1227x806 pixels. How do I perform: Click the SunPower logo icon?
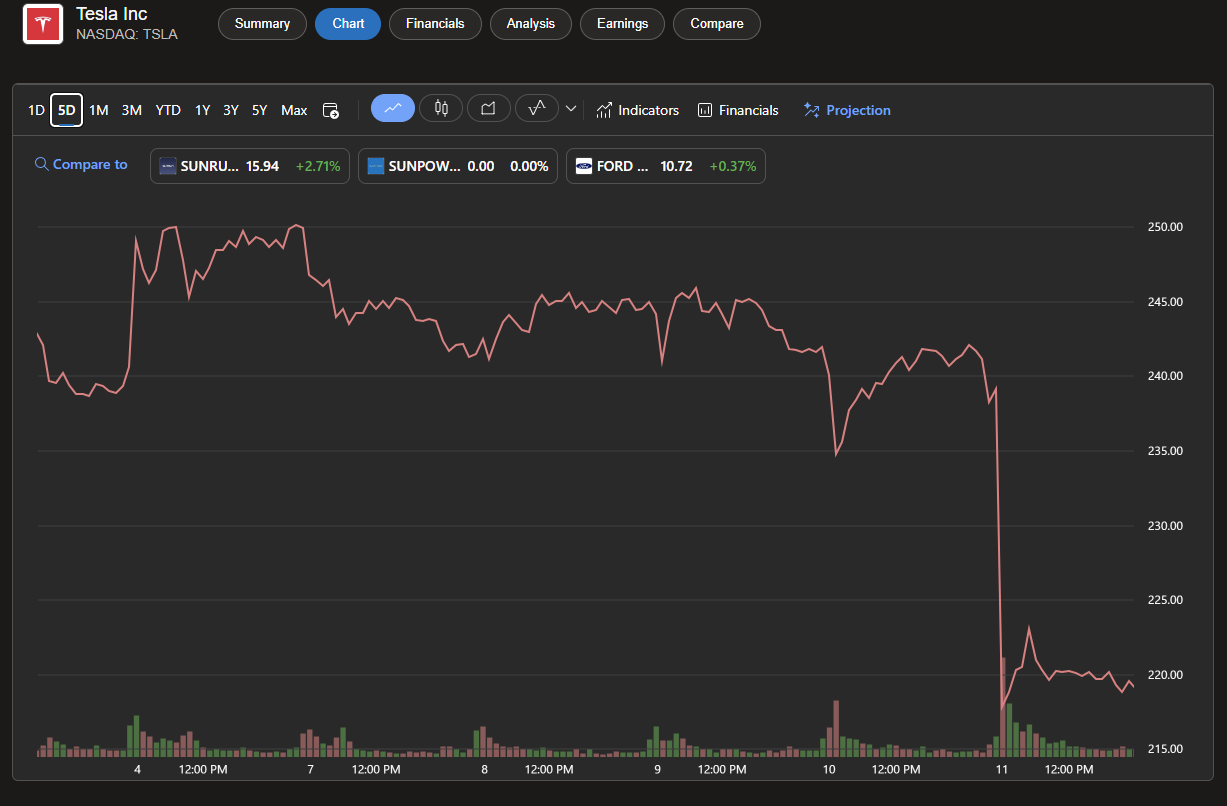pyautogui.click(x=376, y=166)
